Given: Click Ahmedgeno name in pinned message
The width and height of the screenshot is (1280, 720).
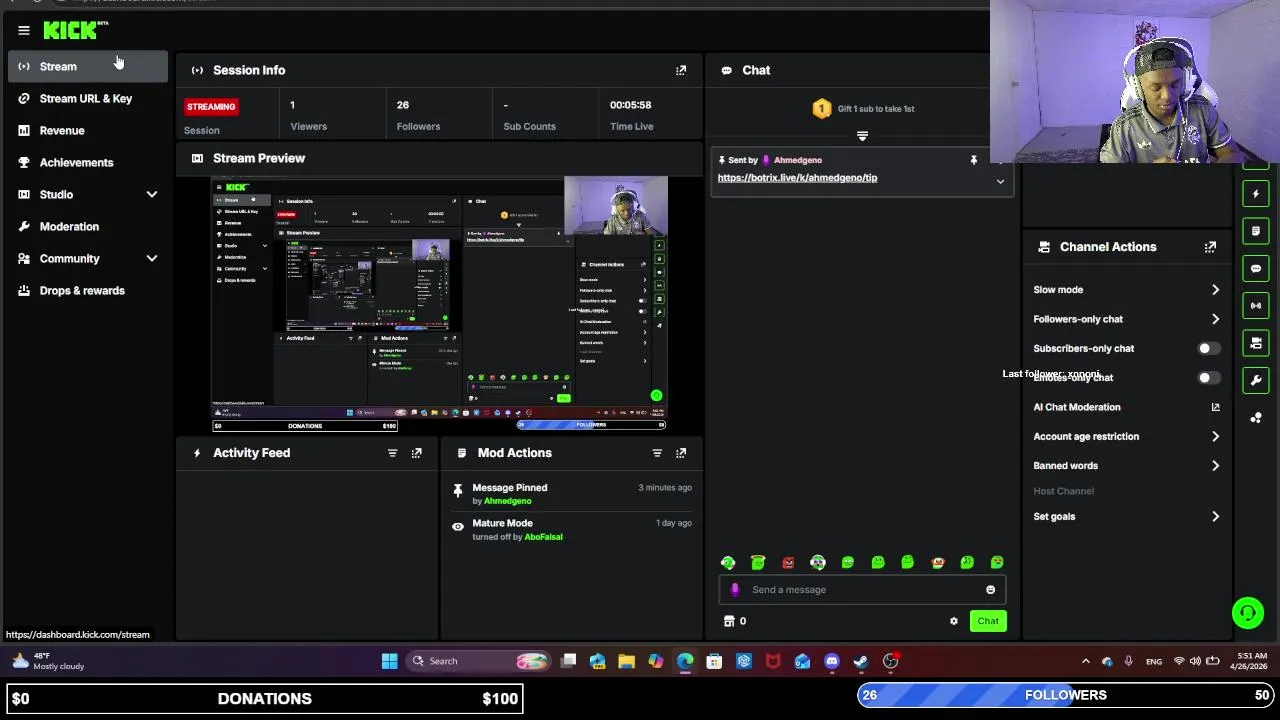Looking at the screenshot, I should [x=798, y=160].
